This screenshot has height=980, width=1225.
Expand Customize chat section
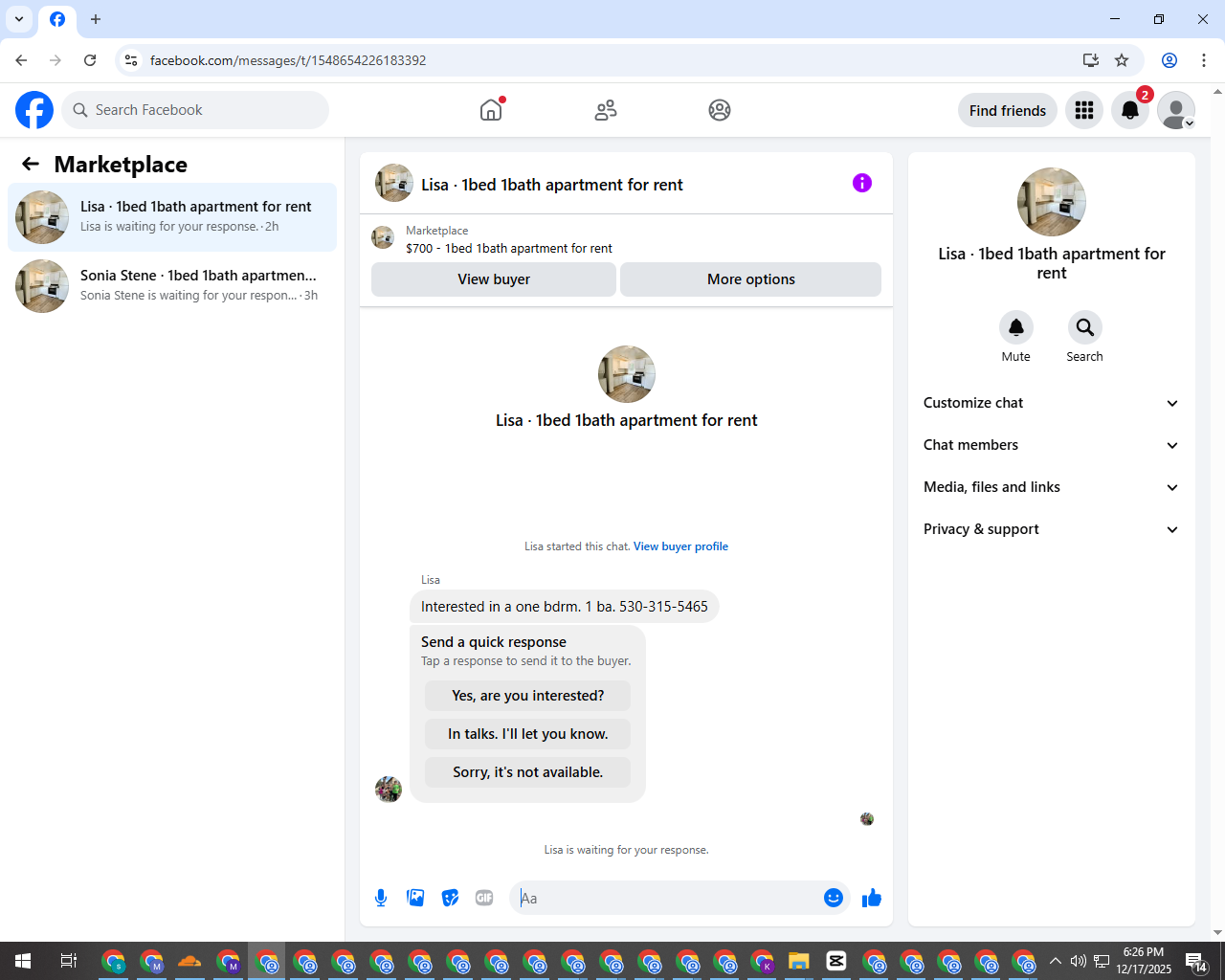tap(1052, 403)
